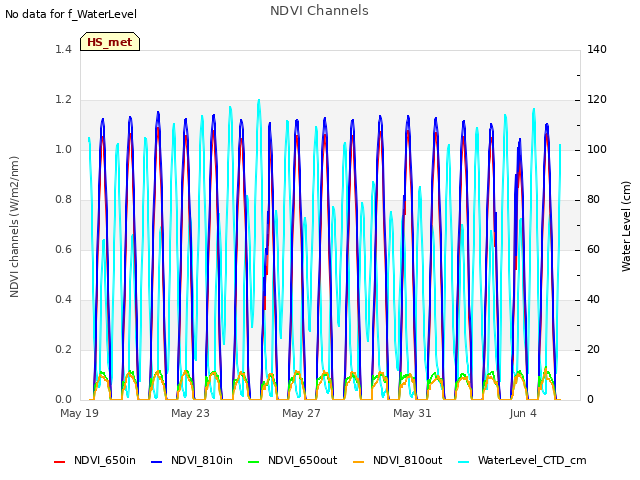Click the 0 tick on the right axis
Screen dimensions: 640x480
590,400
